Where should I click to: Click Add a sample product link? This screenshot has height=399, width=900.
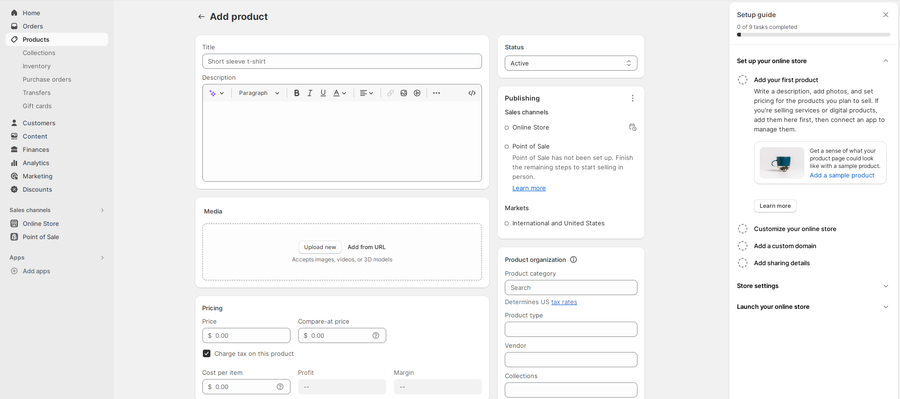[842, 176]
